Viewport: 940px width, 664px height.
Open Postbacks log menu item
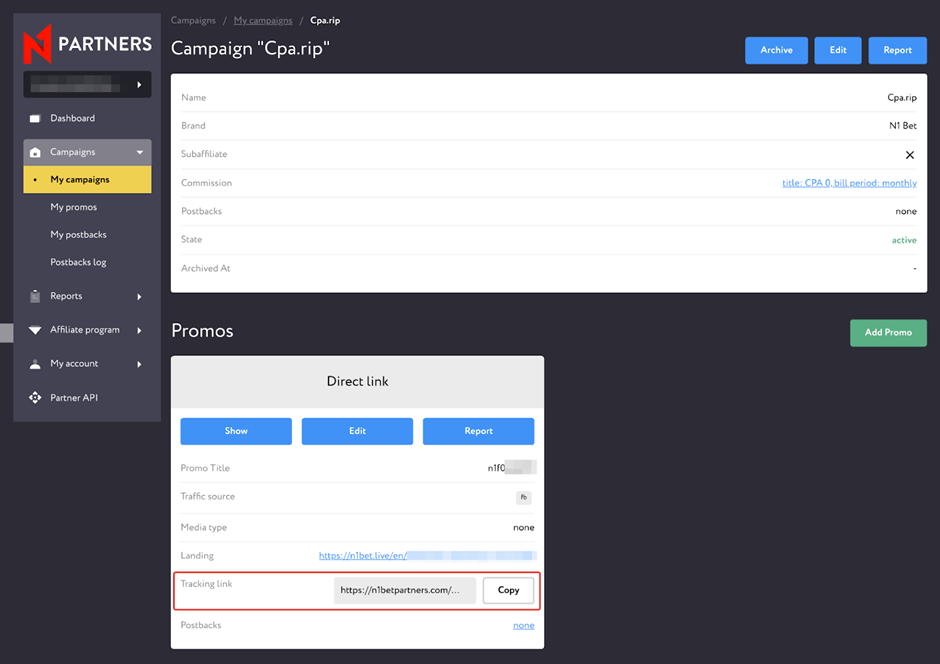78,262
